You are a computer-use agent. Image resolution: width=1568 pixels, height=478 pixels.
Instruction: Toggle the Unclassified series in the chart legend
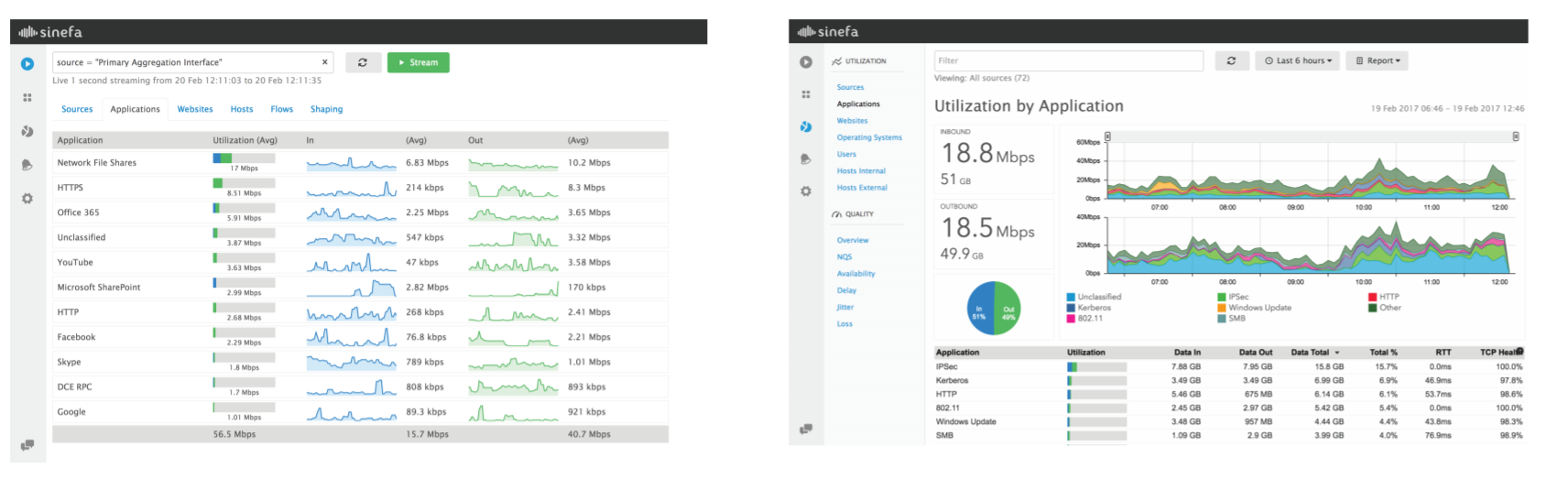1098,297
